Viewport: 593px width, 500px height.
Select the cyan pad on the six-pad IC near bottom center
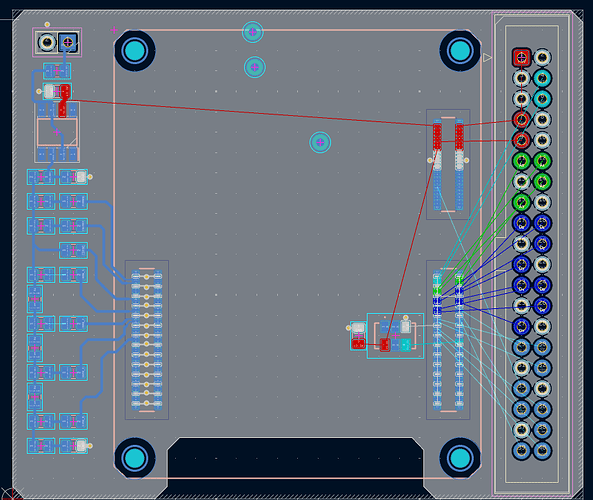click(405, 345)
